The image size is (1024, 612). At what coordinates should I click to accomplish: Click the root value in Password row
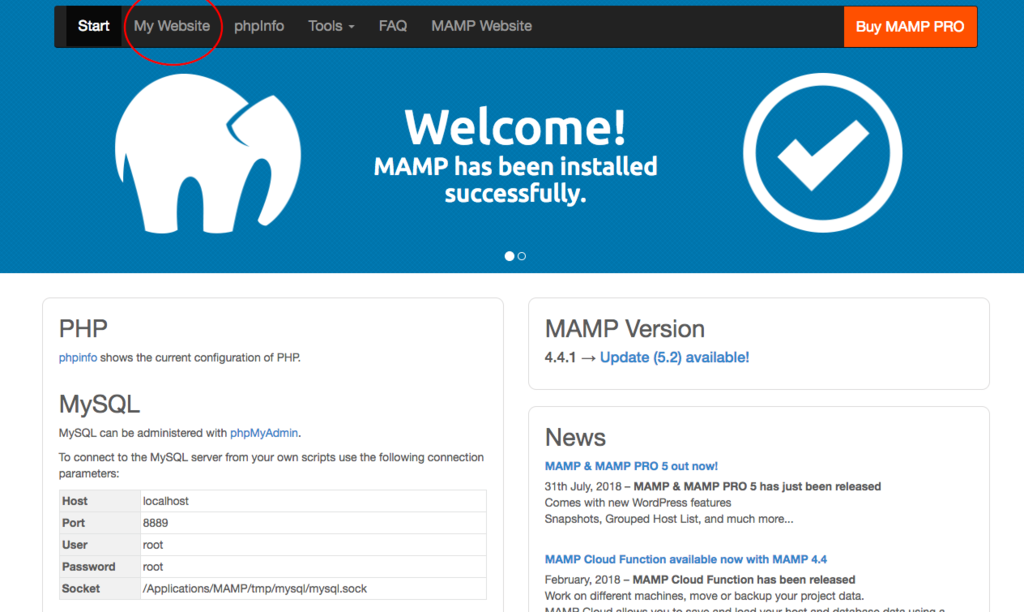[x=313, y=566]
